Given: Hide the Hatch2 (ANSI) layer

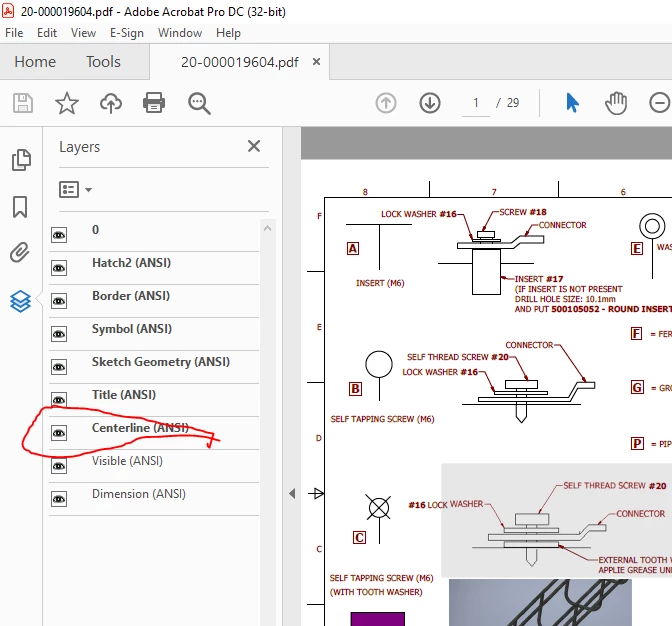Looking at the screenshot, I should click(59, 268).
